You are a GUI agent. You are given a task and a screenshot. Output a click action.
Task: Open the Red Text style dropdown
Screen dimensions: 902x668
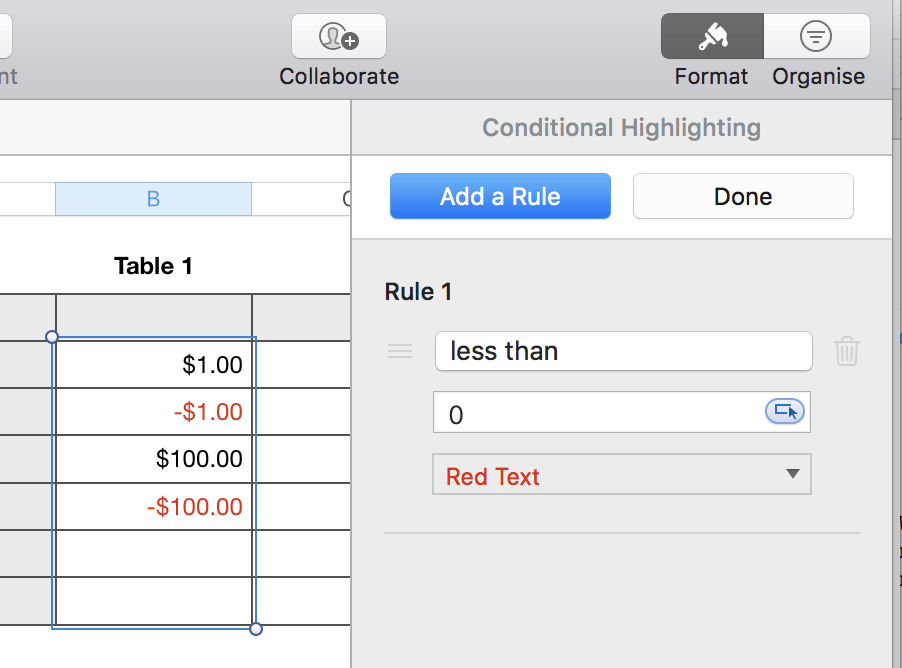click(621, 475)
